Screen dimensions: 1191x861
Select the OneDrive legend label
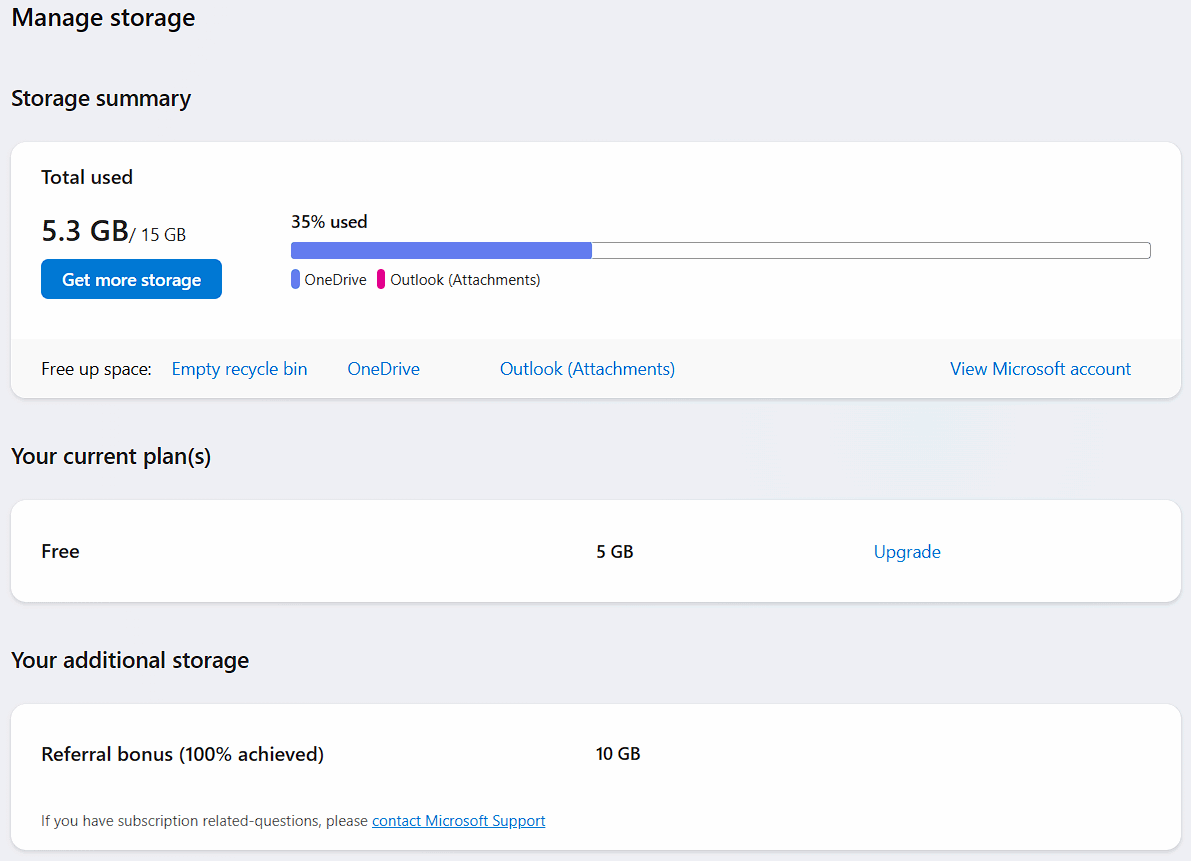click(335, 280)
